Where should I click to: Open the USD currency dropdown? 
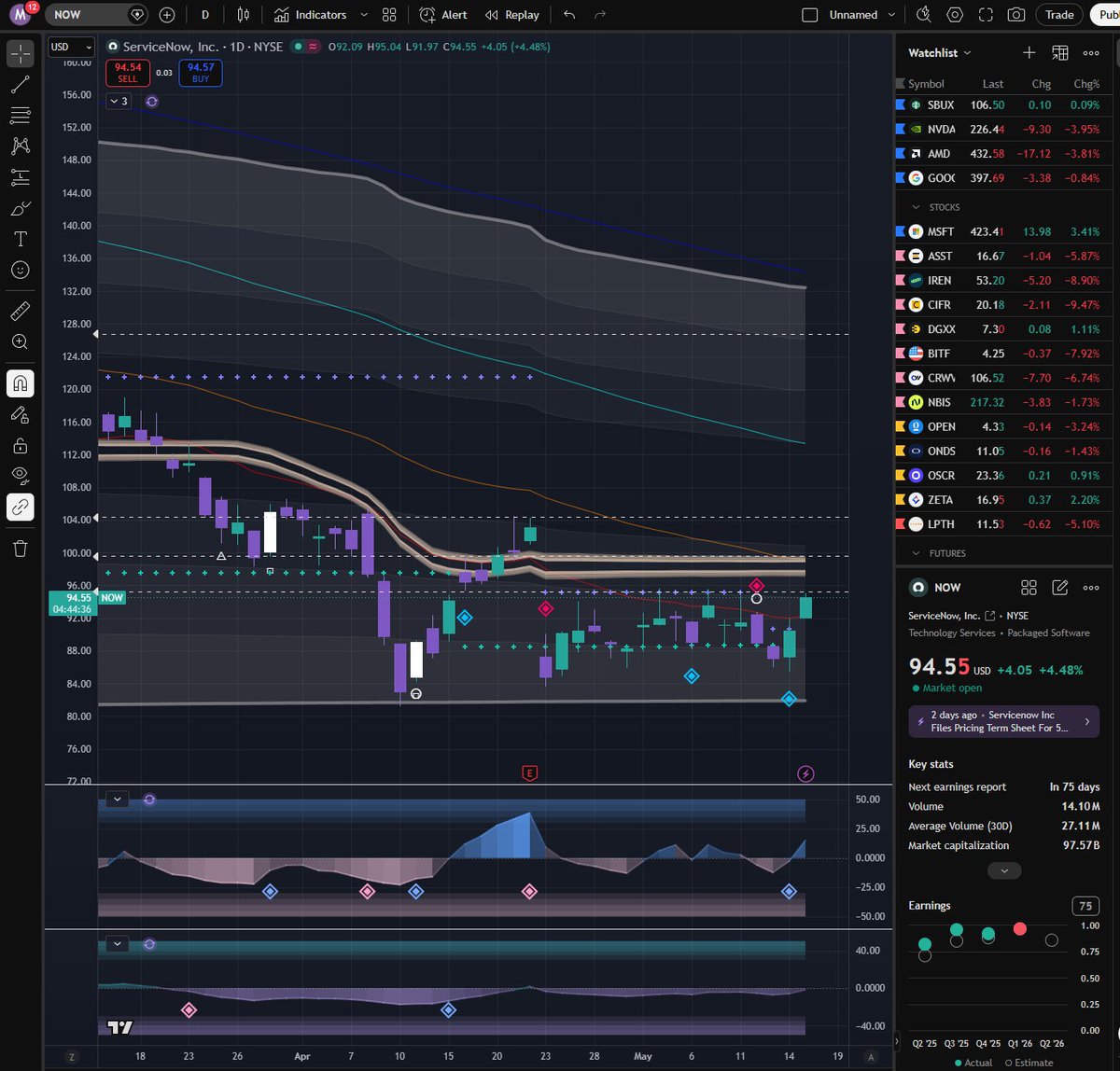pyautogui.click(x=71, y=47)
